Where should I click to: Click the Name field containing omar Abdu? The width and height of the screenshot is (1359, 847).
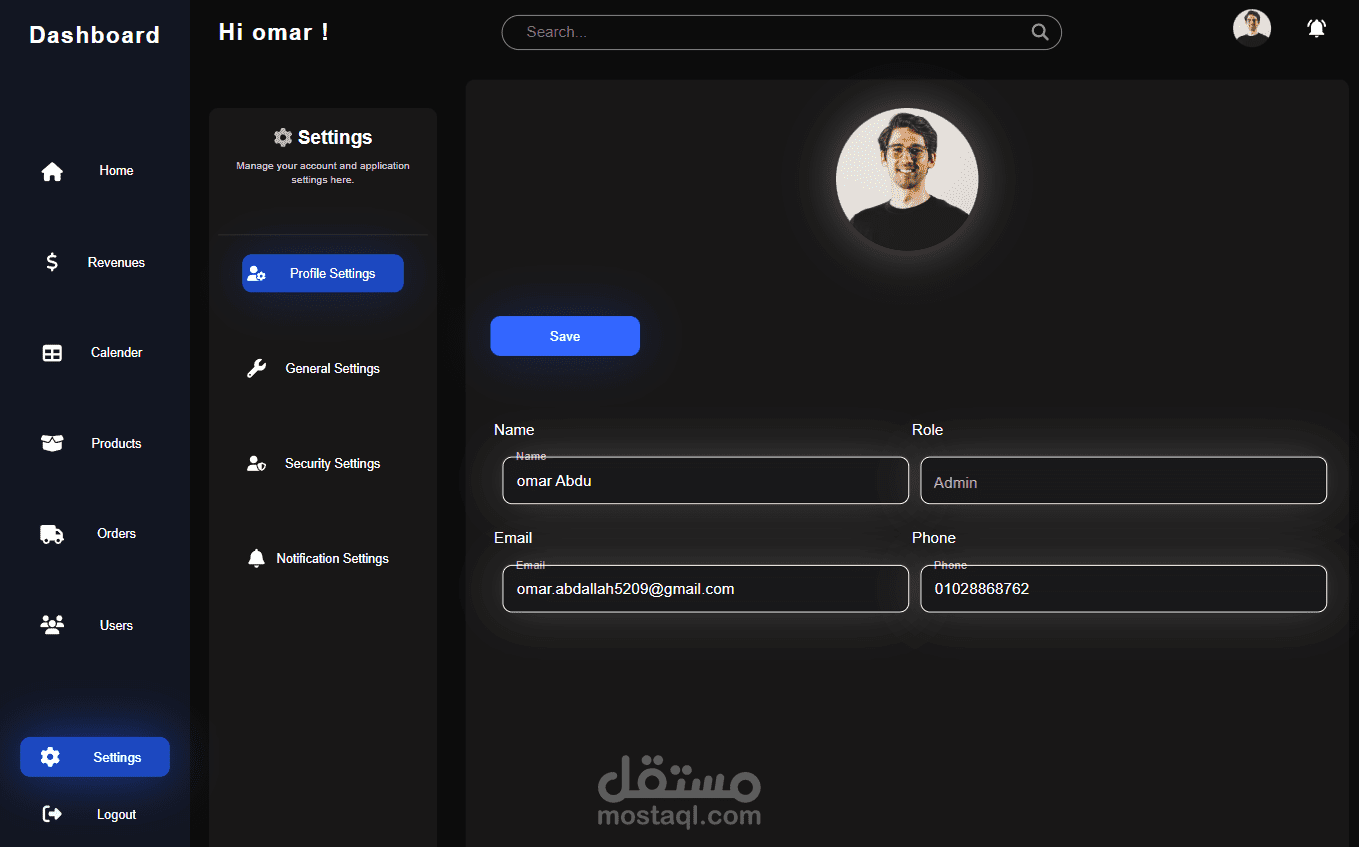[x=706, y=480]
